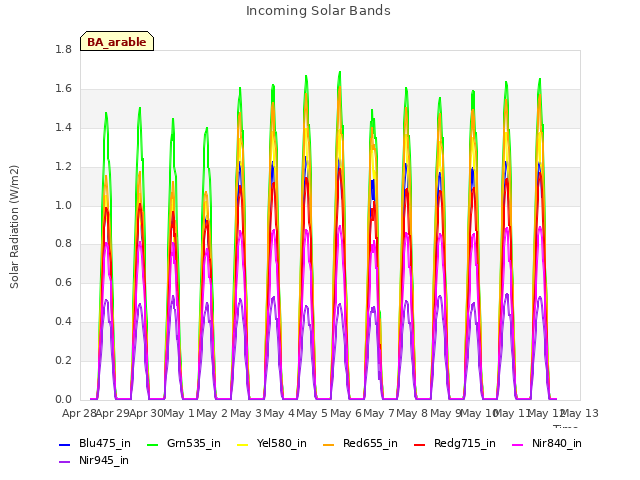640x480 pixels.
Task: Click the May 11 final green peak
Action: [x=540, y=79]
